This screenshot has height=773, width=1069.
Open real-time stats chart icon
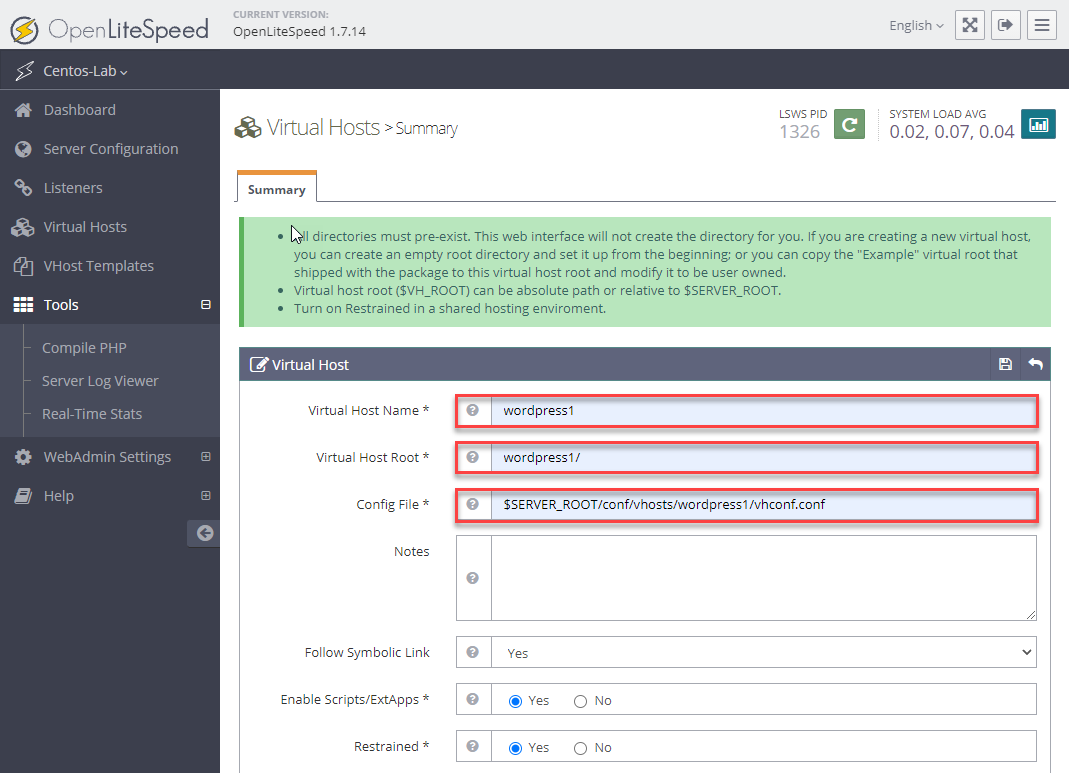tap(1038, 124)
